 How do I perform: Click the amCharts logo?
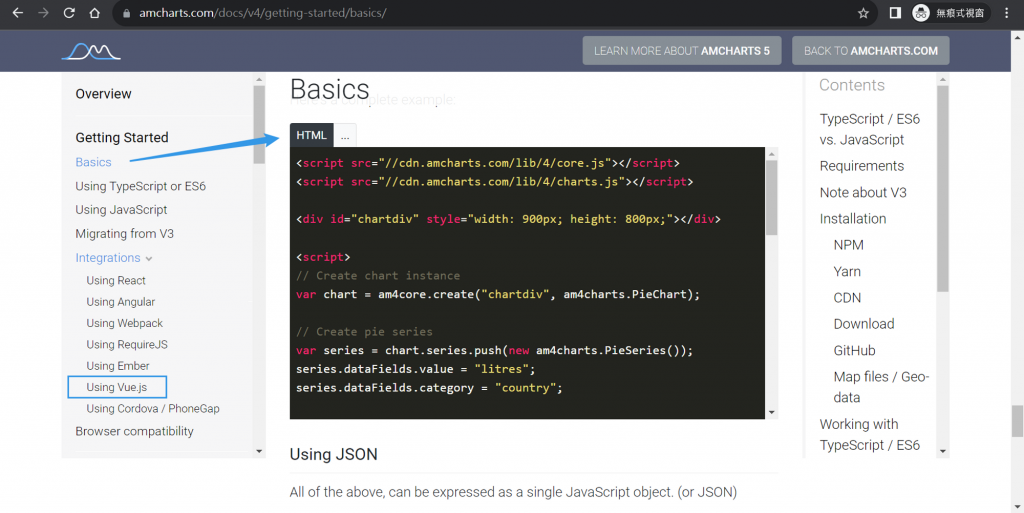(91, 51)
